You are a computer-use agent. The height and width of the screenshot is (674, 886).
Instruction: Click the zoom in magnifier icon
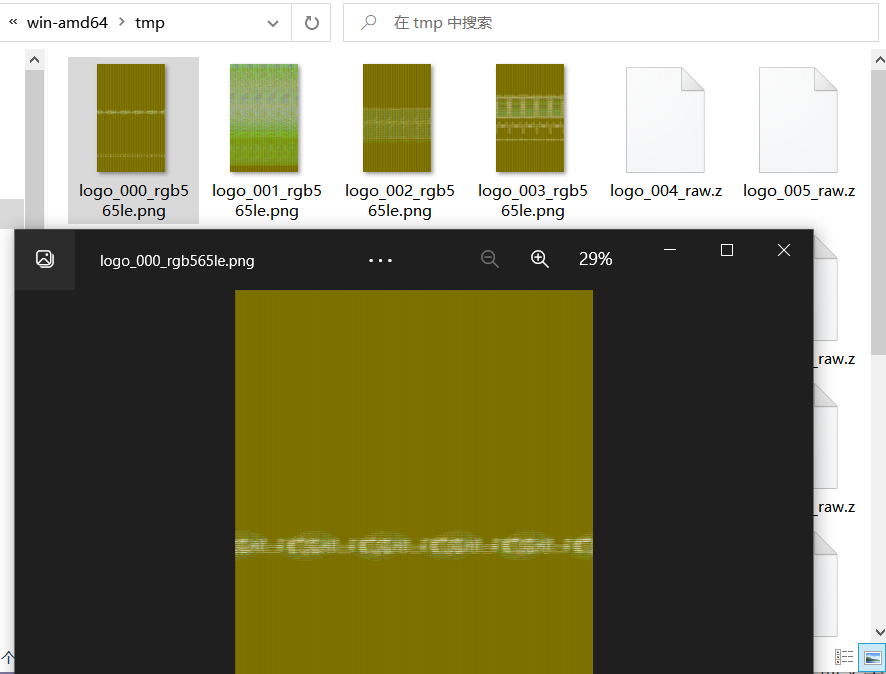tap(540, 259)
